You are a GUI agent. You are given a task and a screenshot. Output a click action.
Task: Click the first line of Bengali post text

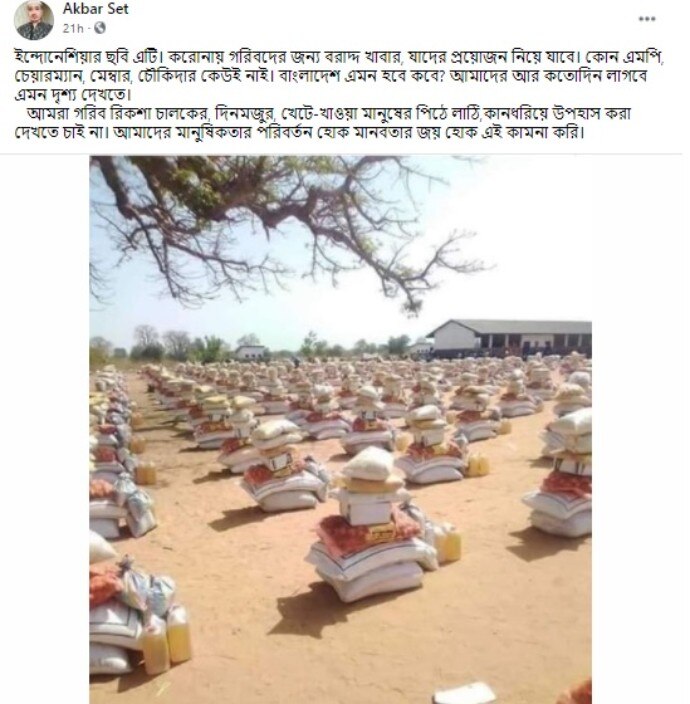pos(339,57)
